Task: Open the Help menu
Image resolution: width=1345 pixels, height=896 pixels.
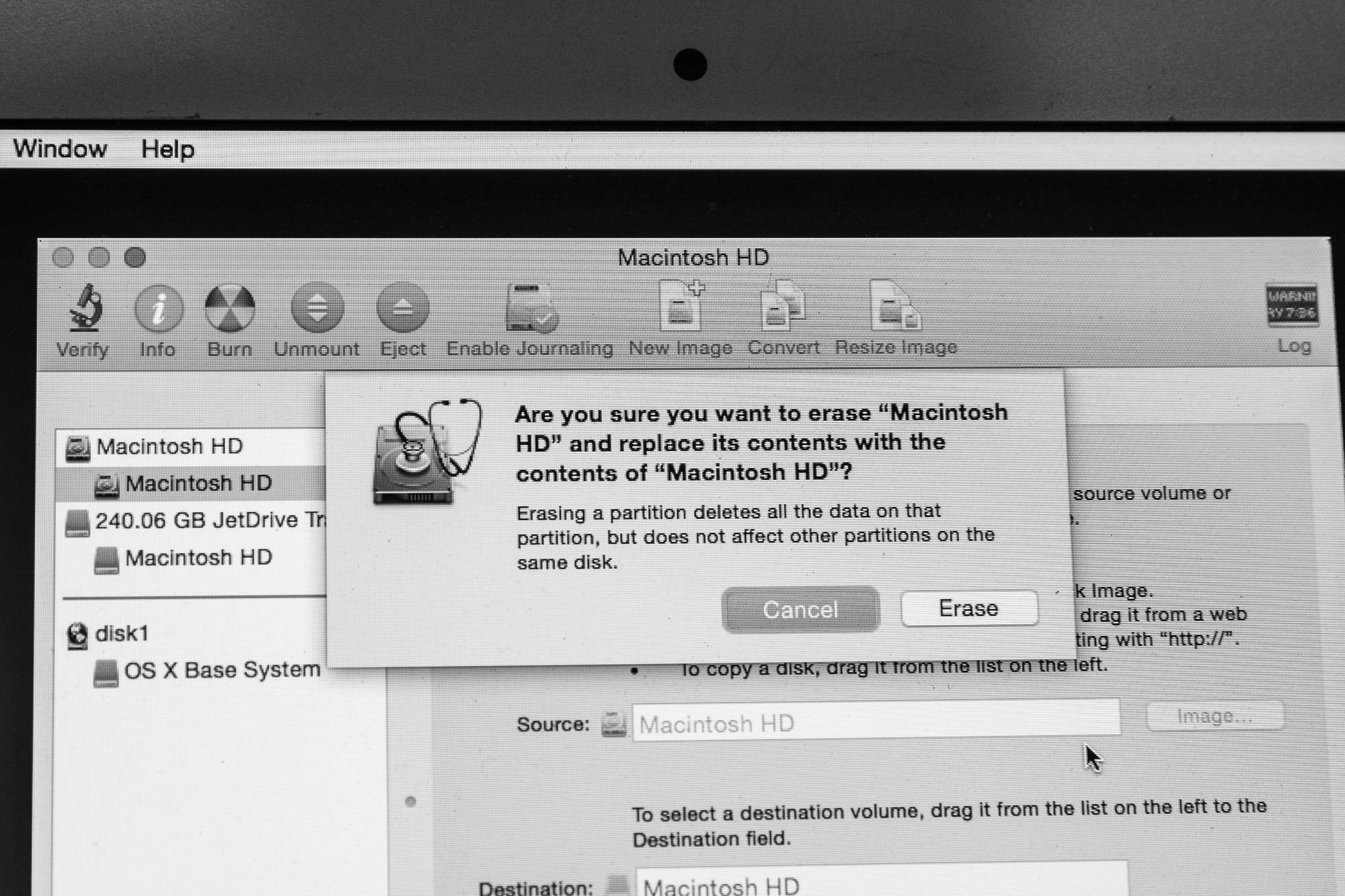Action: (167, 149)
